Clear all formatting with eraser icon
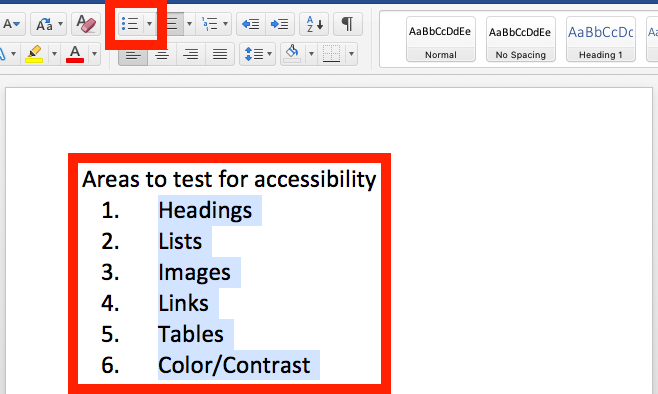 click(86, 24)
